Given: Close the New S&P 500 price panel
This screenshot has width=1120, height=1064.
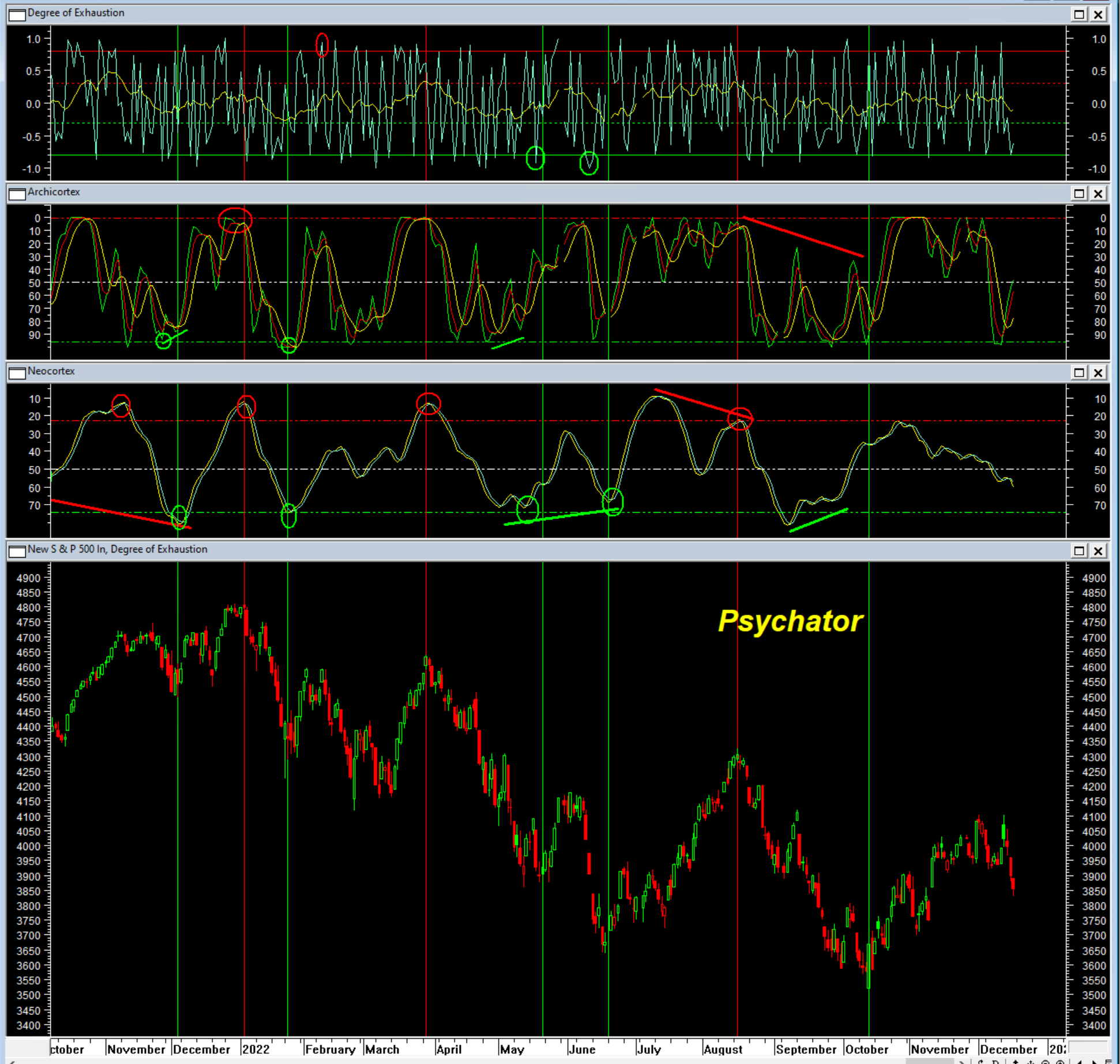Looking at the screenshot, I should click(1099, 551).
